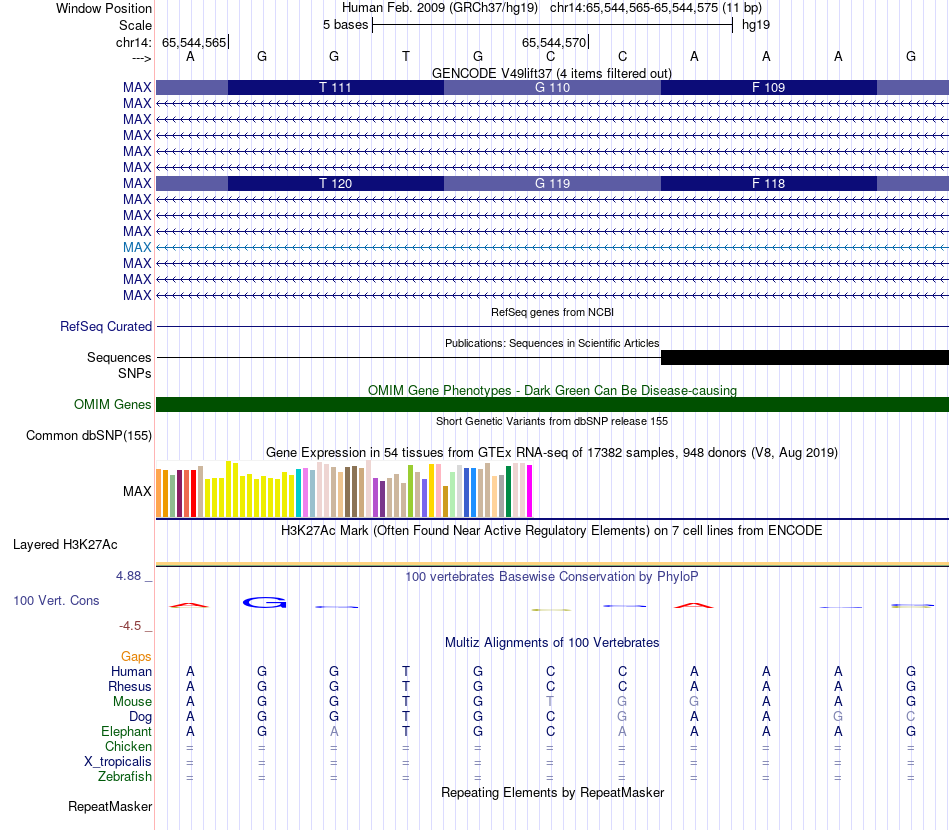The width and height of the screenshot is (950, 830).
Task: Click the Zebrafish species label
Action: click(125, 776)
